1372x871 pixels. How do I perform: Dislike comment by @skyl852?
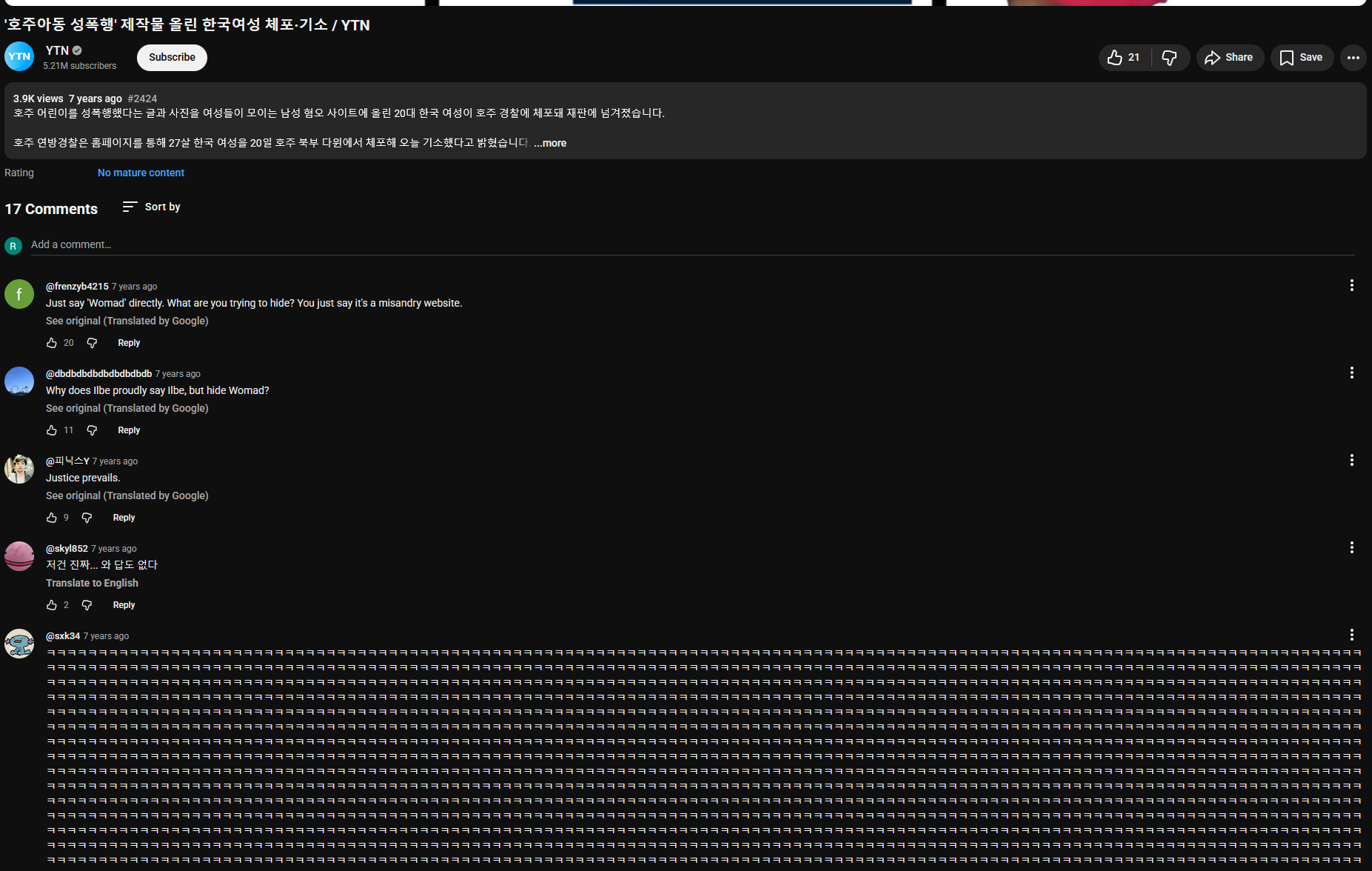click(87, 605)
